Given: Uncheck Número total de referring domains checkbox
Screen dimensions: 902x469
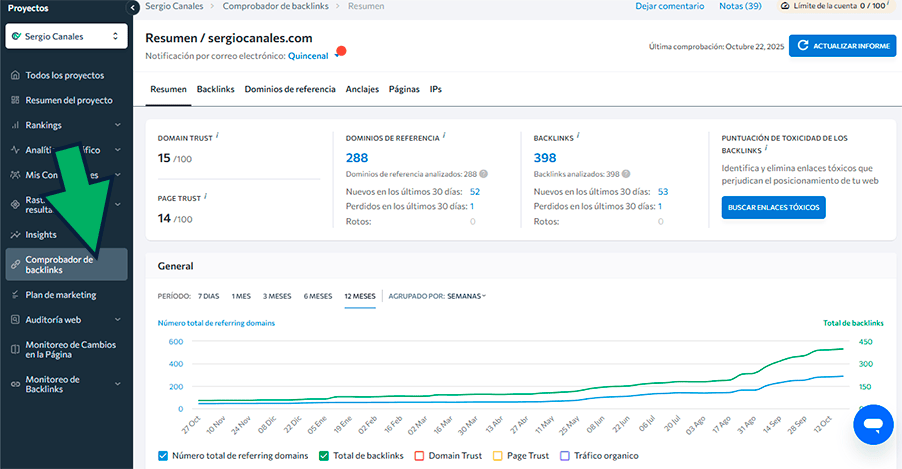Looking at the screenshot, I should coord(164,456).
